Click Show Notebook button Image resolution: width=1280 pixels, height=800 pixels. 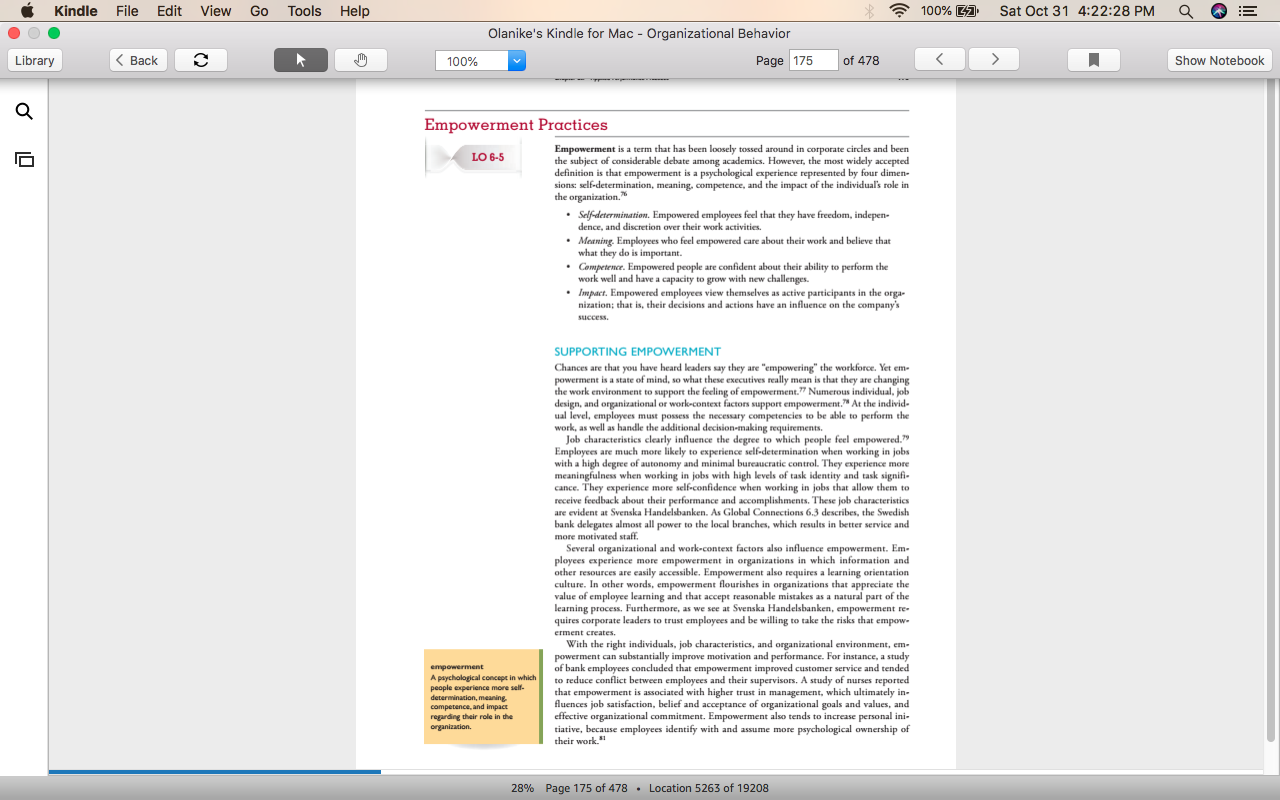point(1219,60)
